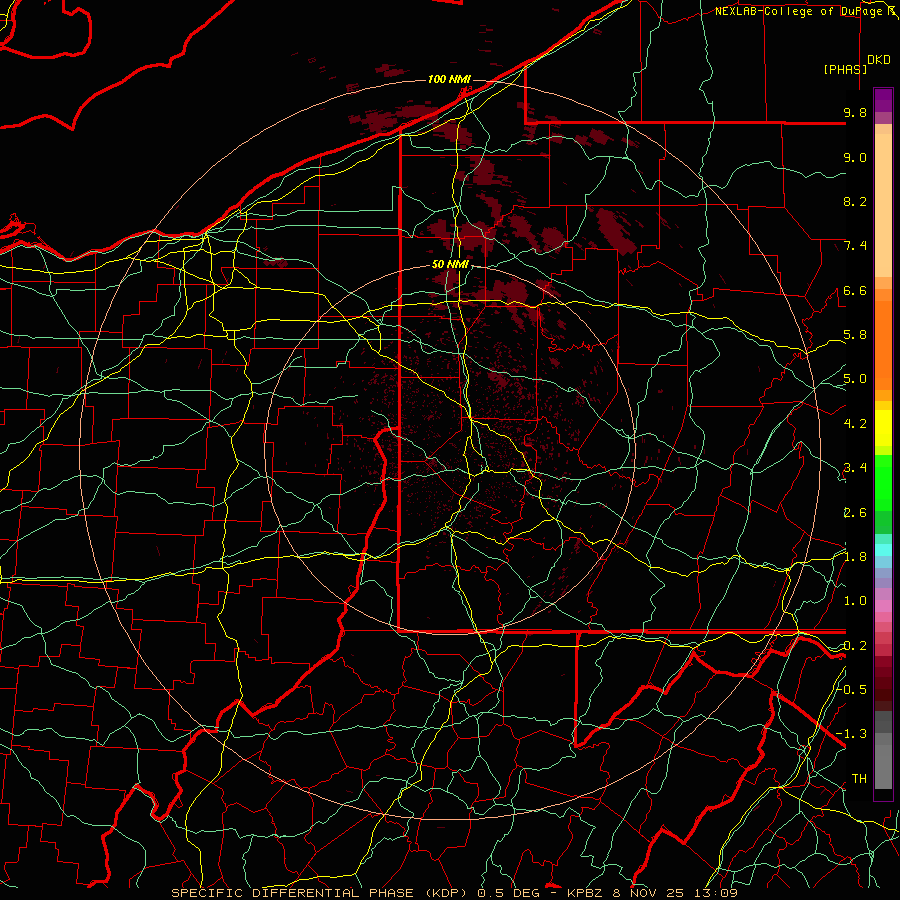This screenshot has width=900, height=900.
Task: Pick the purple top color bar segment
Action: 883,100
